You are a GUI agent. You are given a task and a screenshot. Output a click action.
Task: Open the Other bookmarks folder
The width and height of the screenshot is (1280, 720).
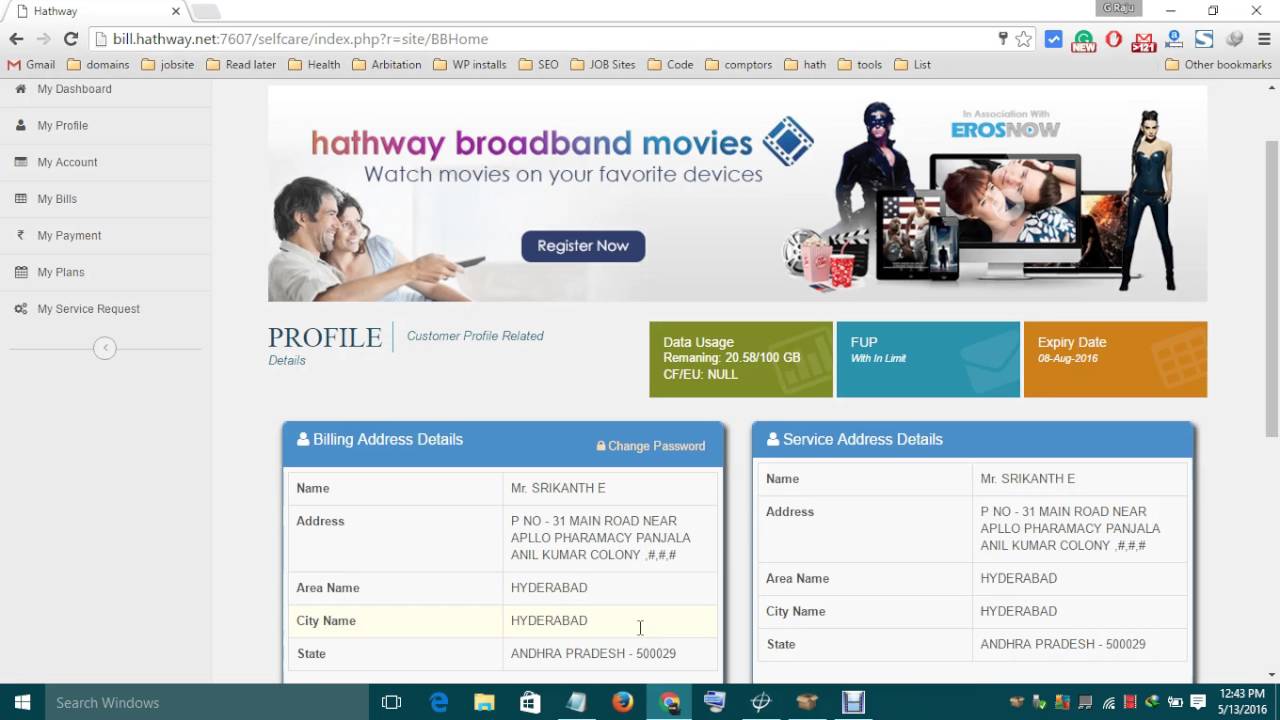1219,64
